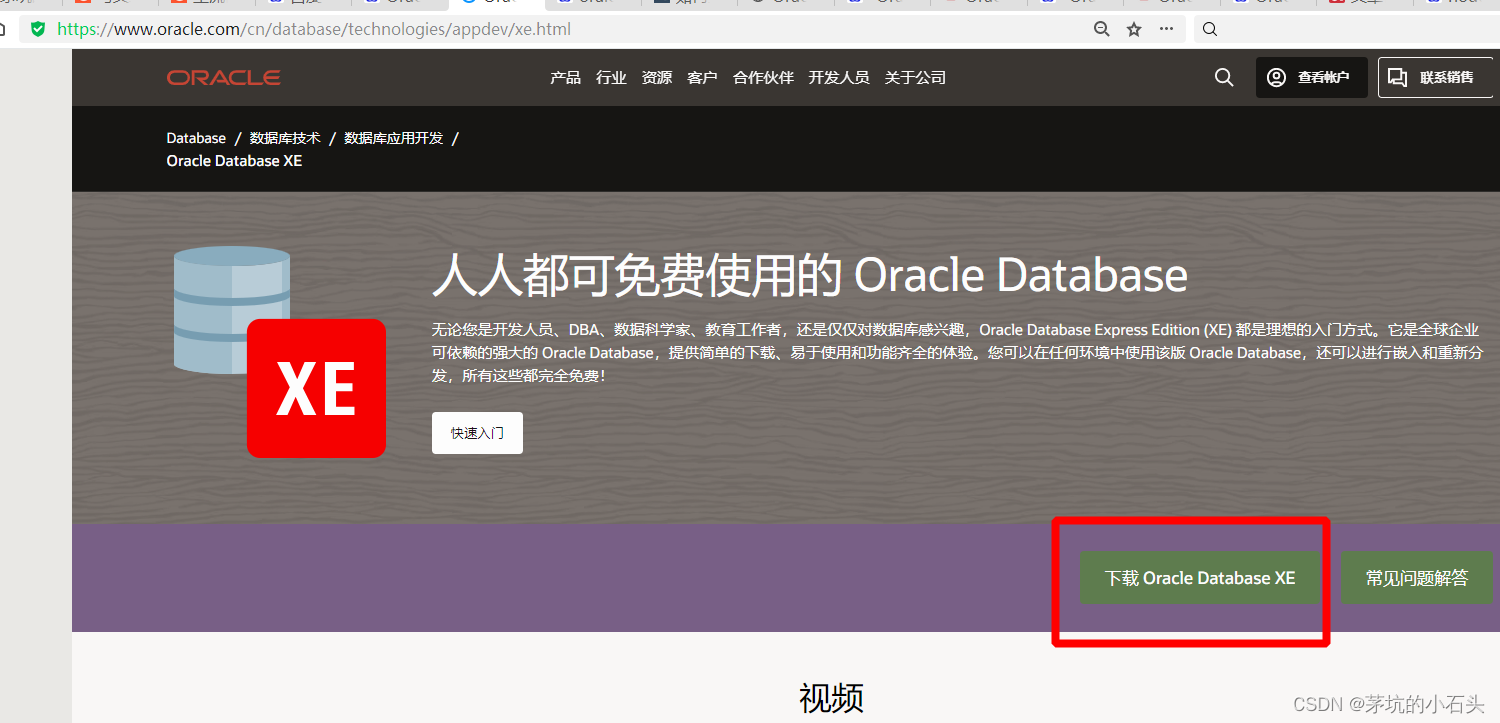Click the browser search box magnifier icon
This screenshot has height=723, width=1500.
pos(1210,29)
